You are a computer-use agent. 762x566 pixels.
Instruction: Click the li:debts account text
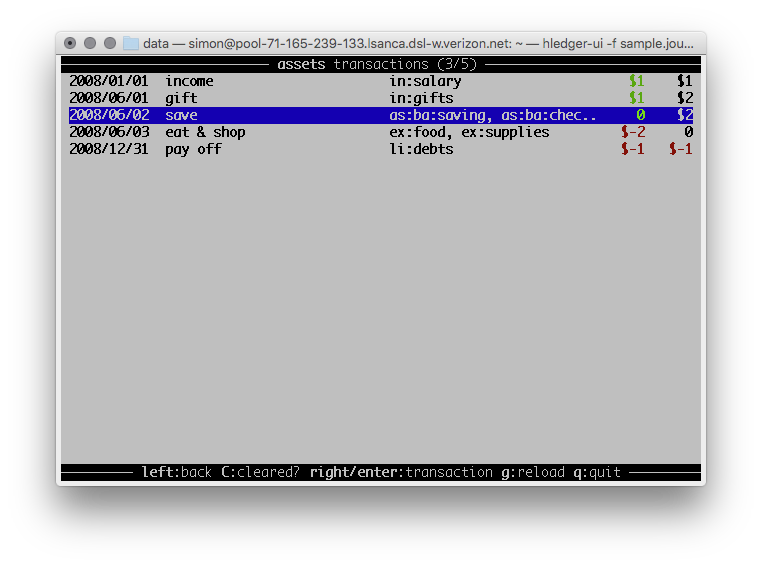(x=421, y=149)
